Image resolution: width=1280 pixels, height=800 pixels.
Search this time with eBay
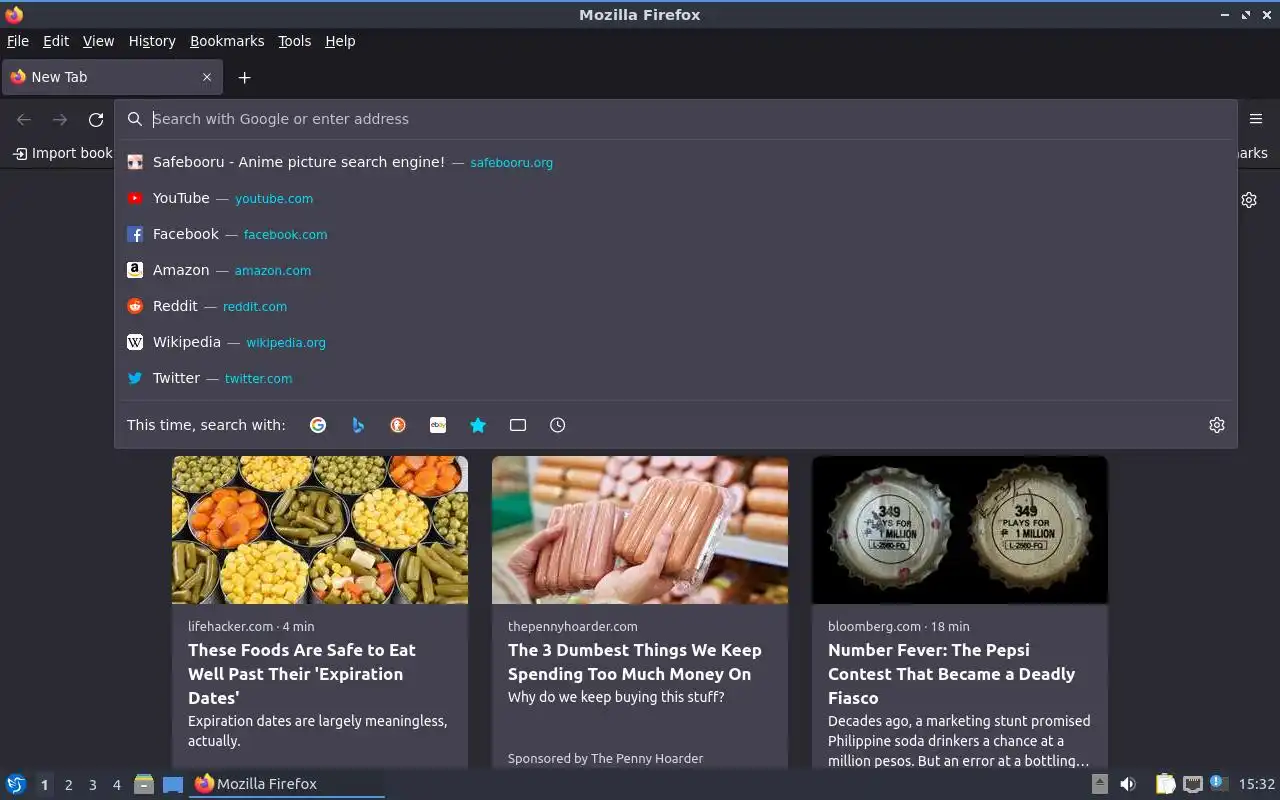point(438,425)
